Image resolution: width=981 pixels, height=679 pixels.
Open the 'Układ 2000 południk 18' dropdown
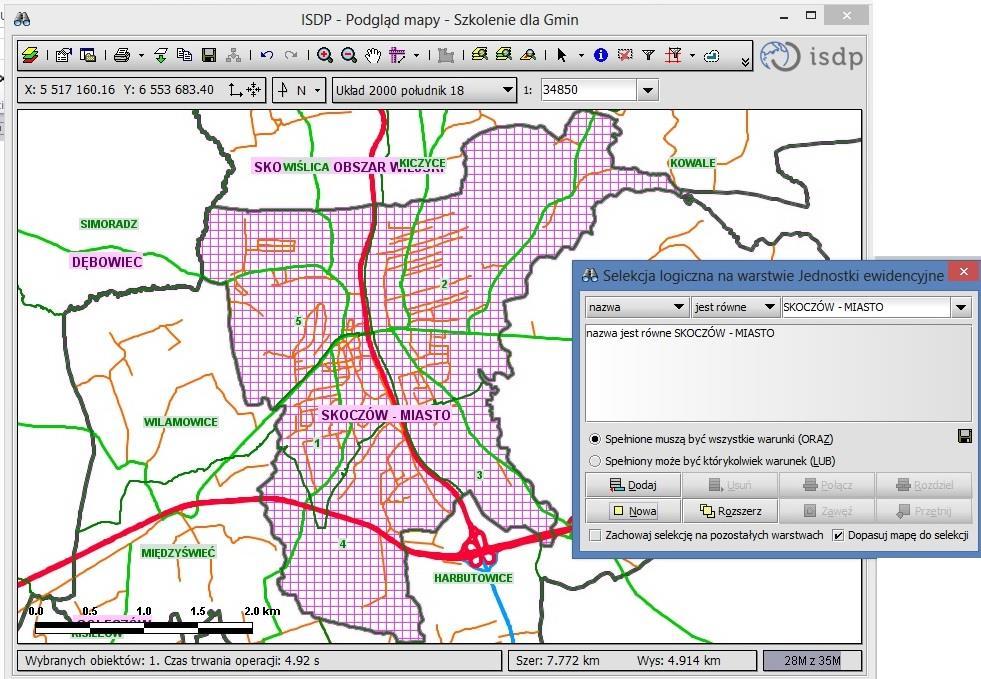[x=424, y=90]
